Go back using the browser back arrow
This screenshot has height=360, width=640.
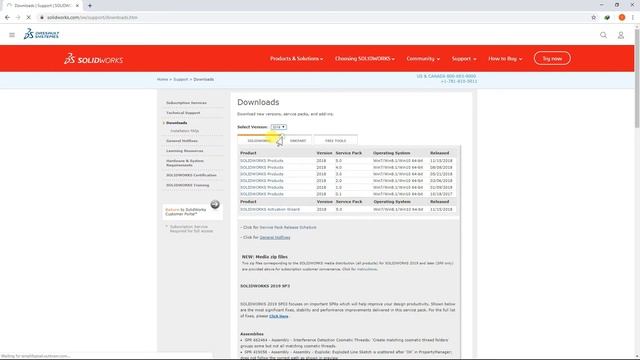(x=7, y=18)
